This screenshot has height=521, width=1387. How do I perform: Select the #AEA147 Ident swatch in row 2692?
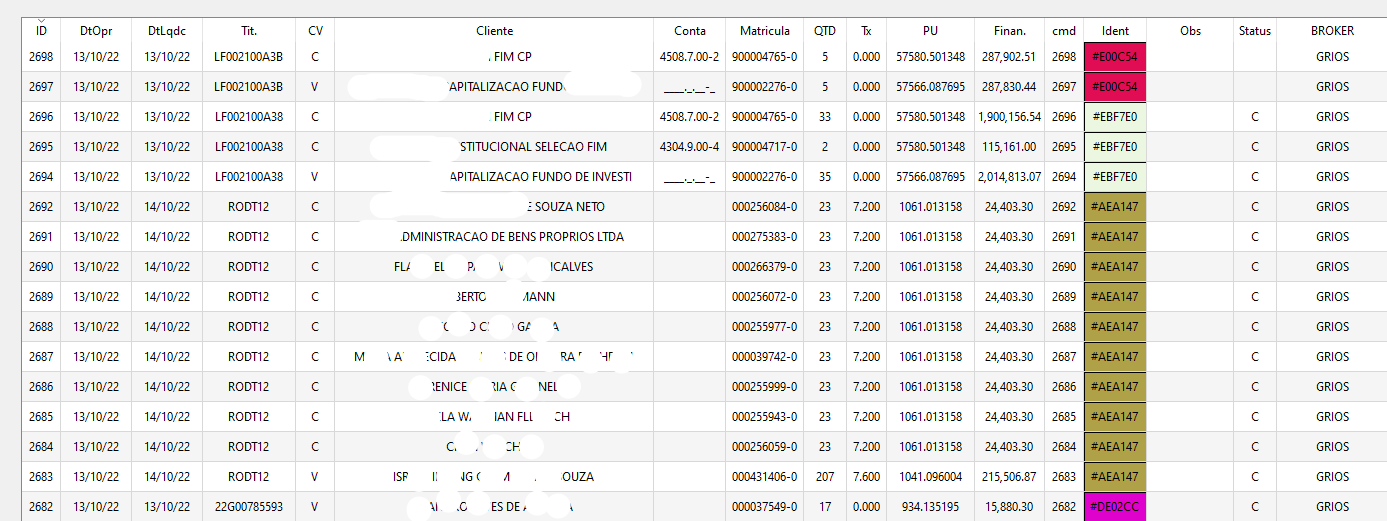point(1115,207)
